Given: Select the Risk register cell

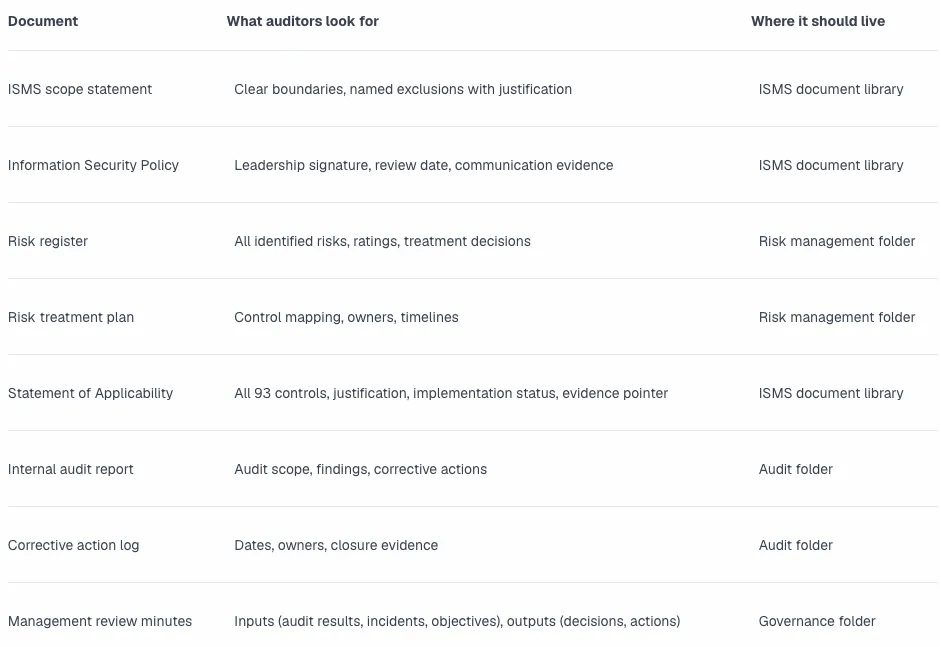Looking at the screenshot, I should [48, 242].
